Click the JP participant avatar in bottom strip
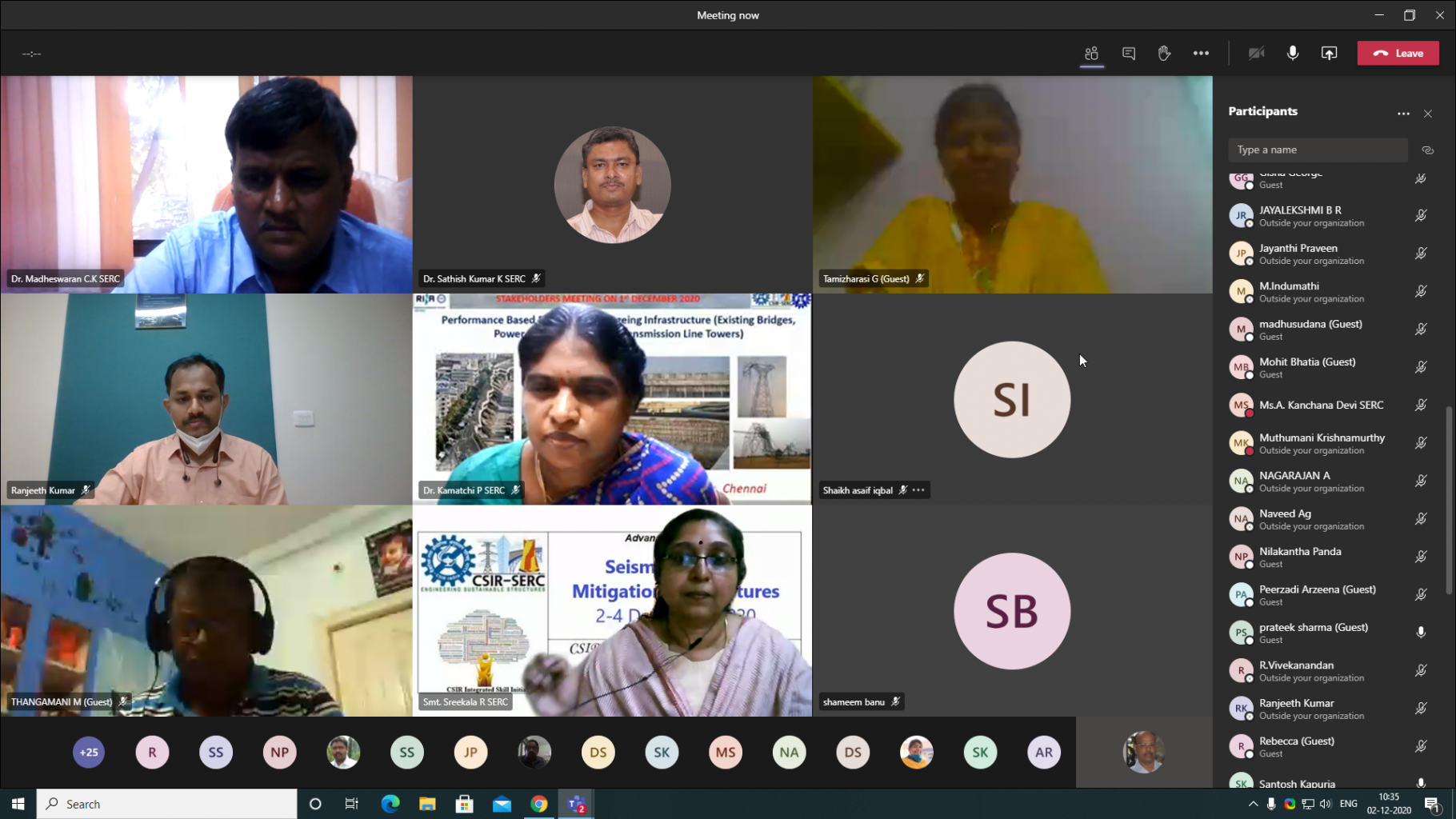The height and width of the screenshot is (819, 1456). click(x=470, y=753)
